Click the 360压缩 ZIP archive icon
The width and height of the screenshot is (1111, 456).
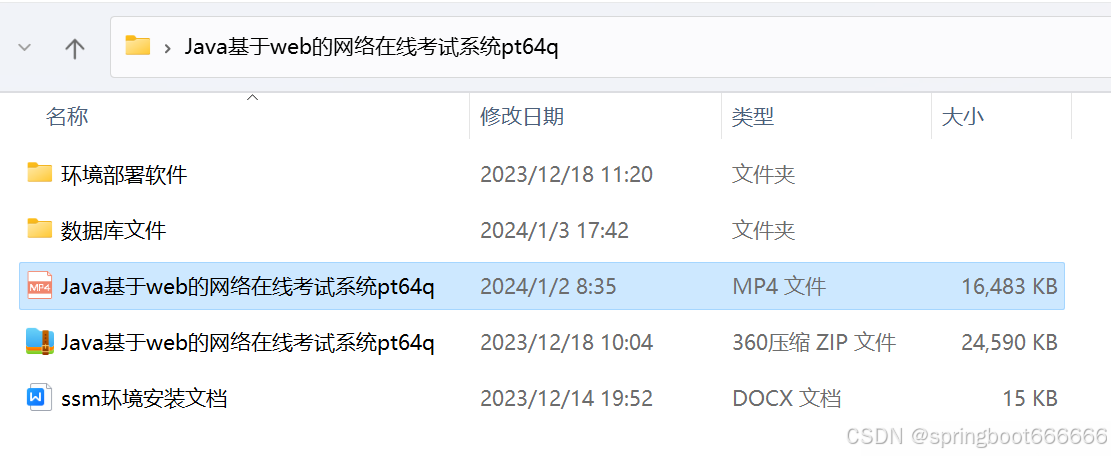click(x=40, y=342)
